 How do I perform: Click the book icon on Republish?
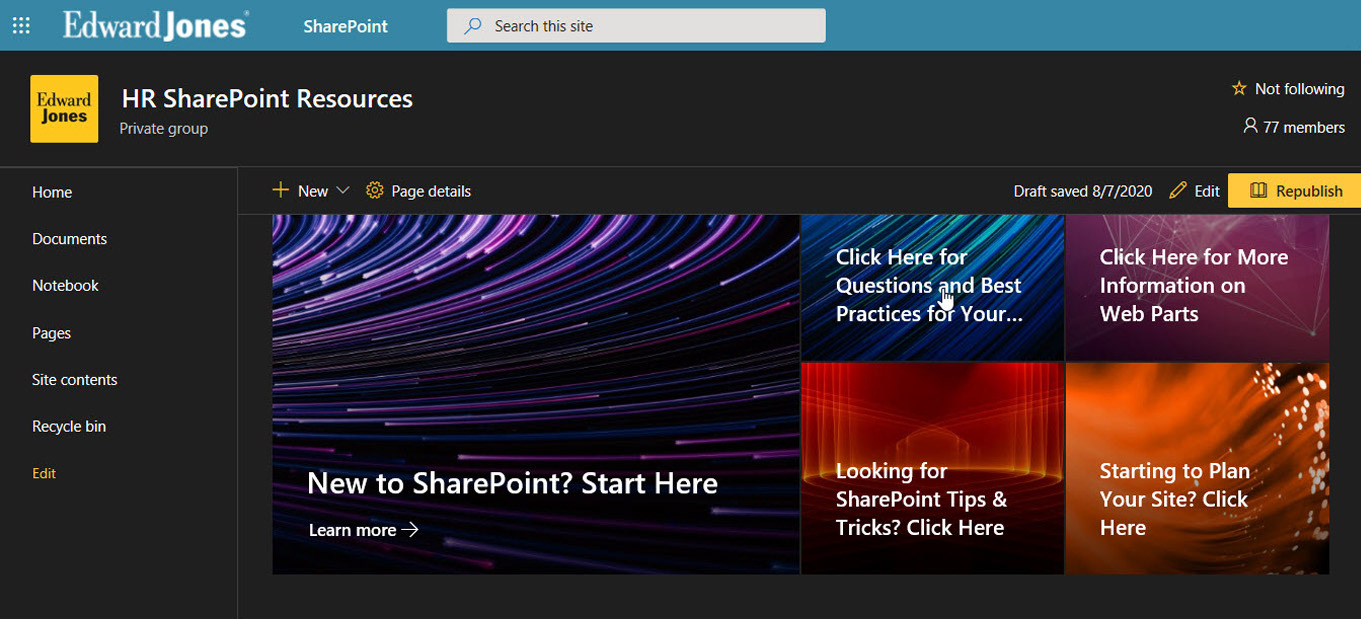1258,190
